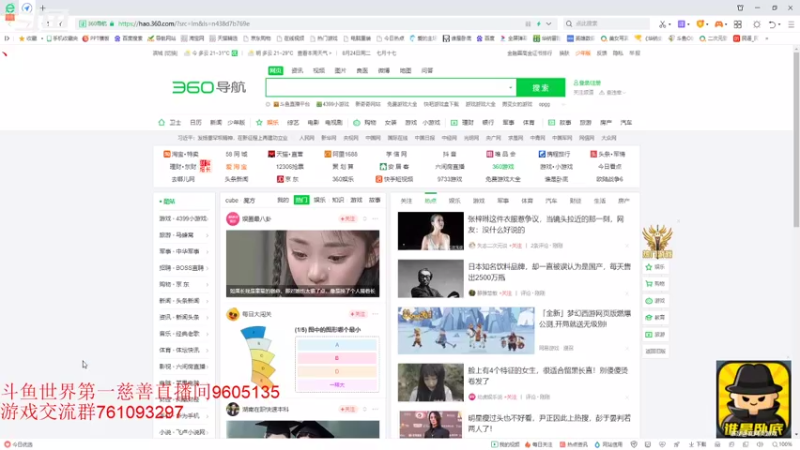Follow the 每日大闯关 account
800x450 pixels.
(358, 314)
